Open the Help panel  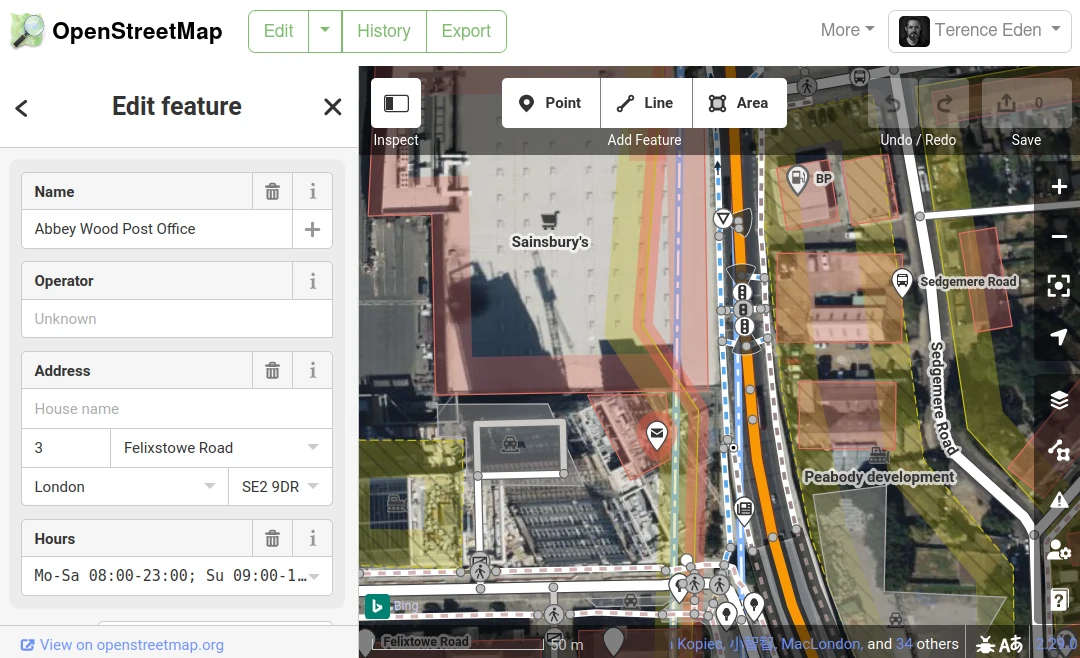[x=1059, y=599]
